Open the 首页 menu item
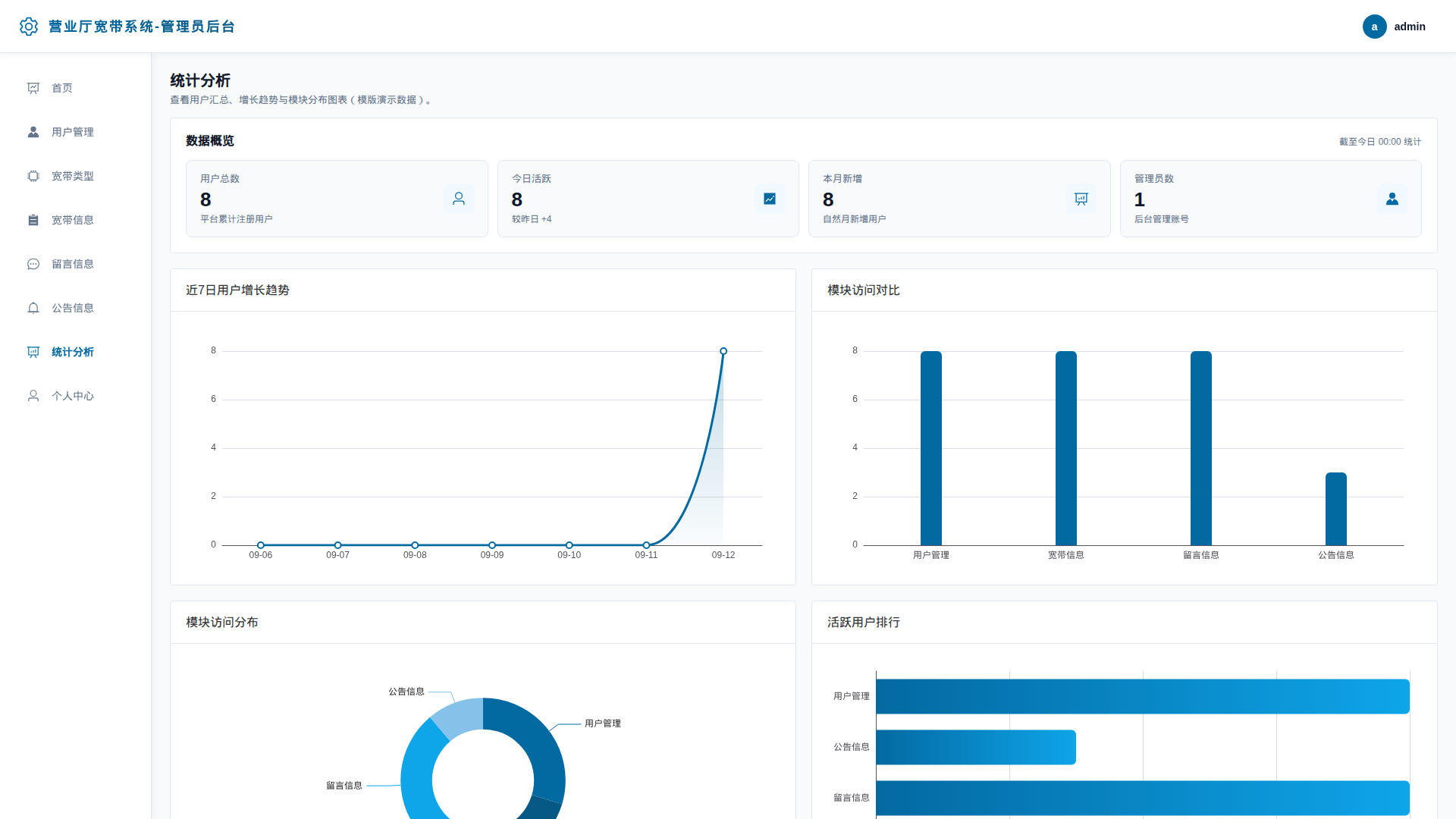The image size is (1456, 819). (76, 88)
